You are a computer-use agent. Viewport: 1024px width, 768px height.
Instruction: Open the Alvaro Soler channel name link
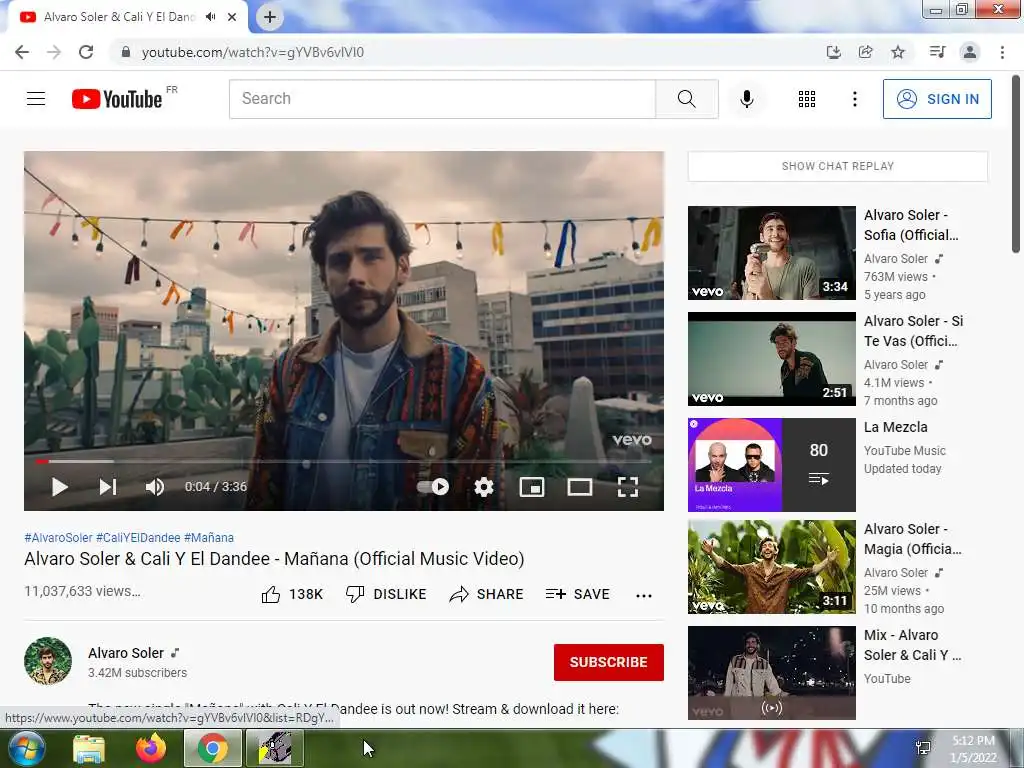click(x=126, y=653)
